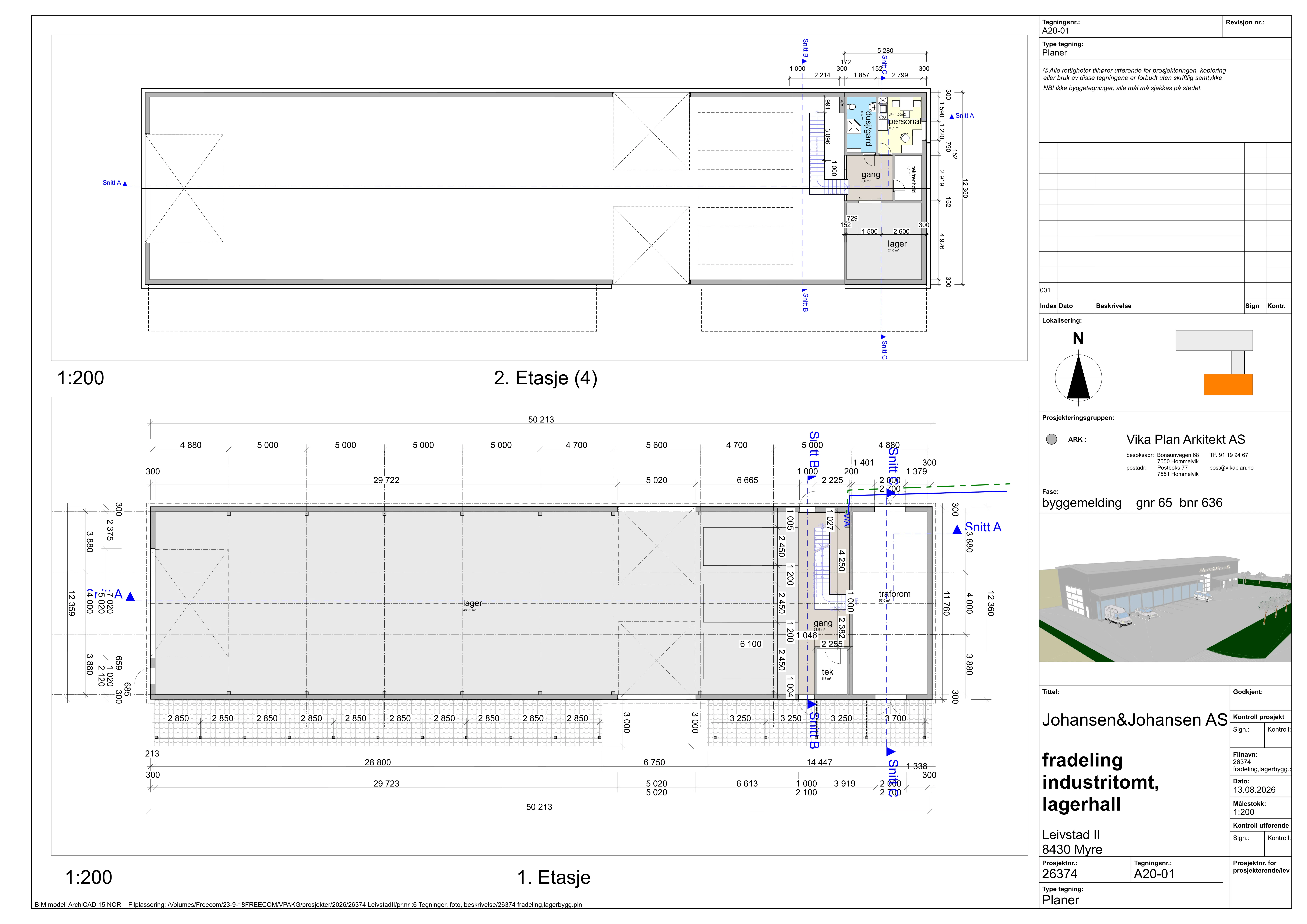Click the 'Kontroll utførende' header
The width and height of the screenshot is (1307, 924).
pyautogui.click(x=1261, y=825)
